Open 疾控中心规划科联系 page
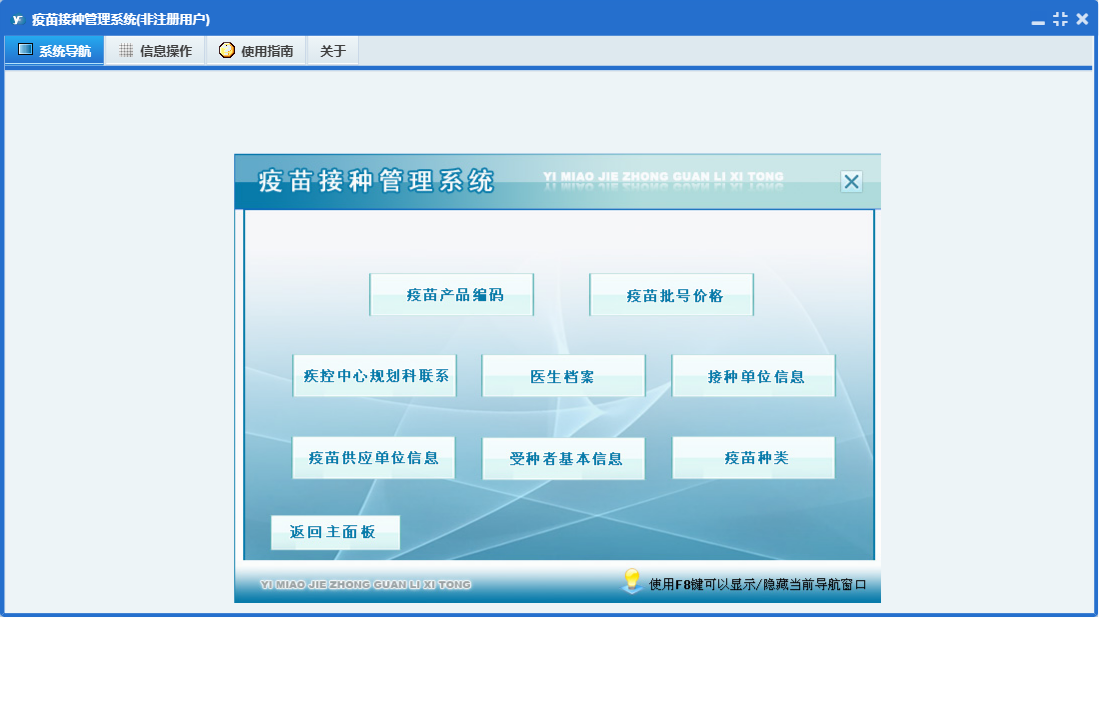The height and width of the screenshot is (723, 1099). click(374, 376)
